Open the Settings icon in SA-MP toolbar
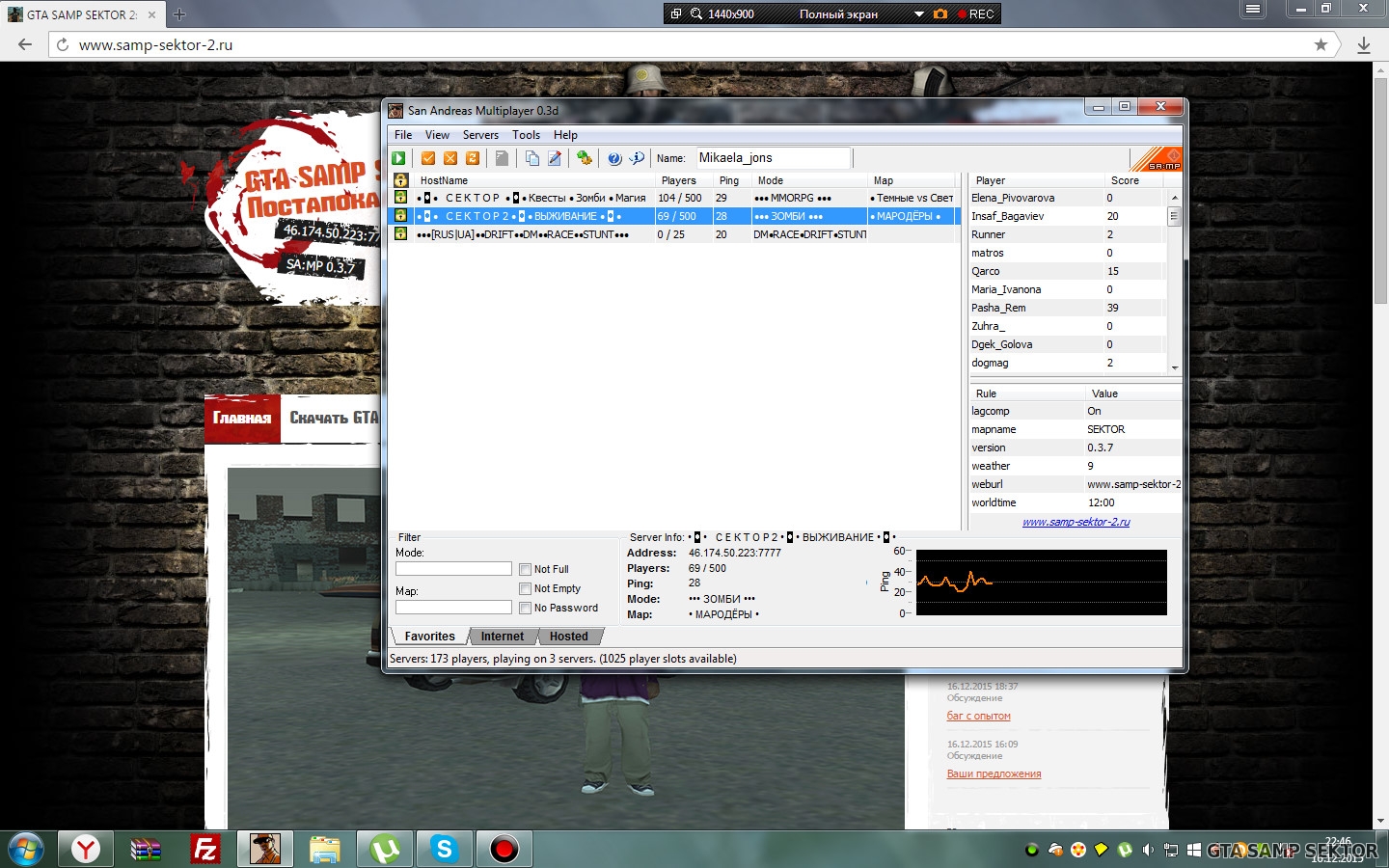Screen dimensions: 1389x868 point(584,158)
